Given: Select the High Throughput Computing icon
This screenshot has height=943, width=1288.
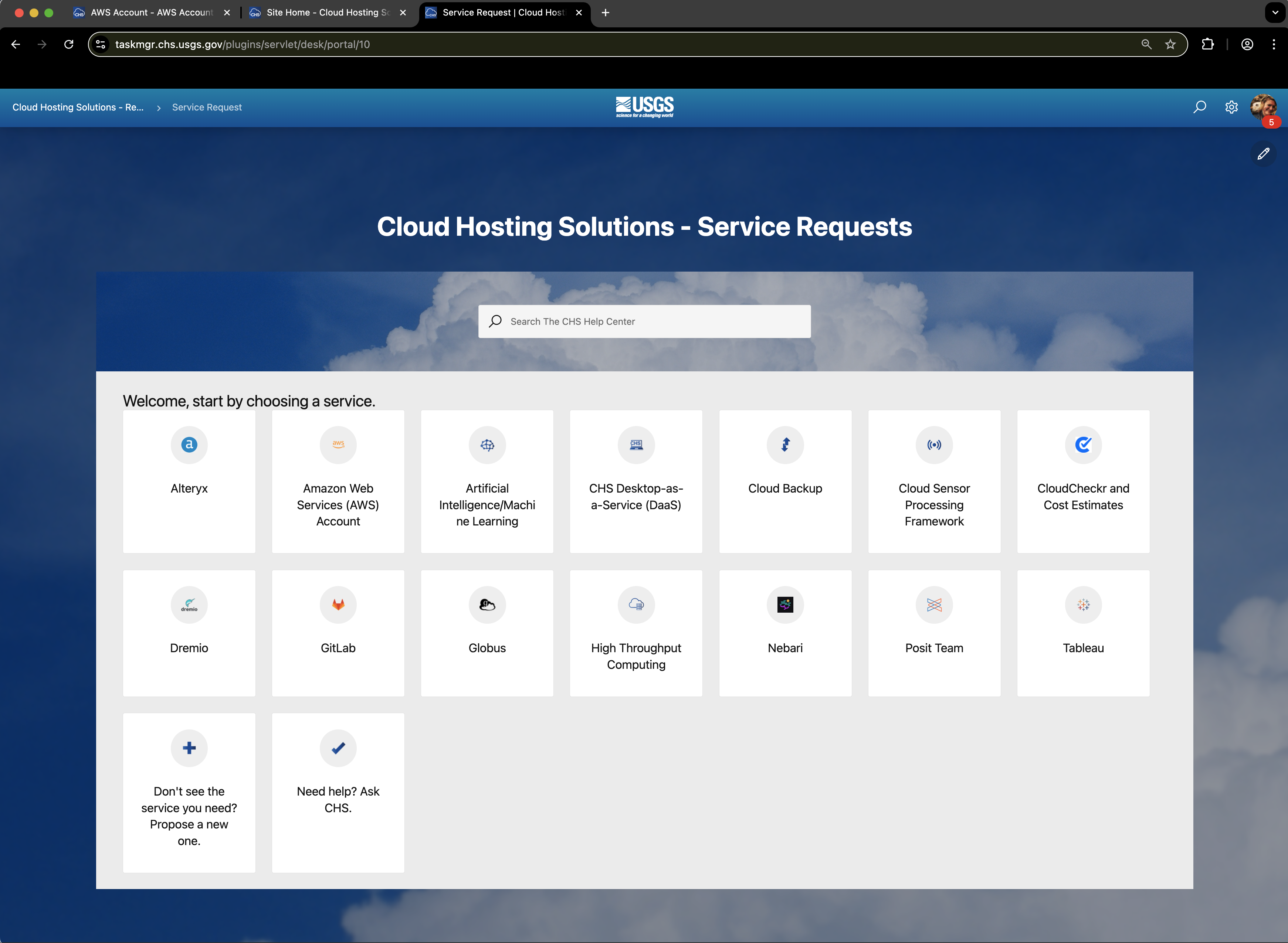Looking at the screenshot, I should tap(636, 605).
